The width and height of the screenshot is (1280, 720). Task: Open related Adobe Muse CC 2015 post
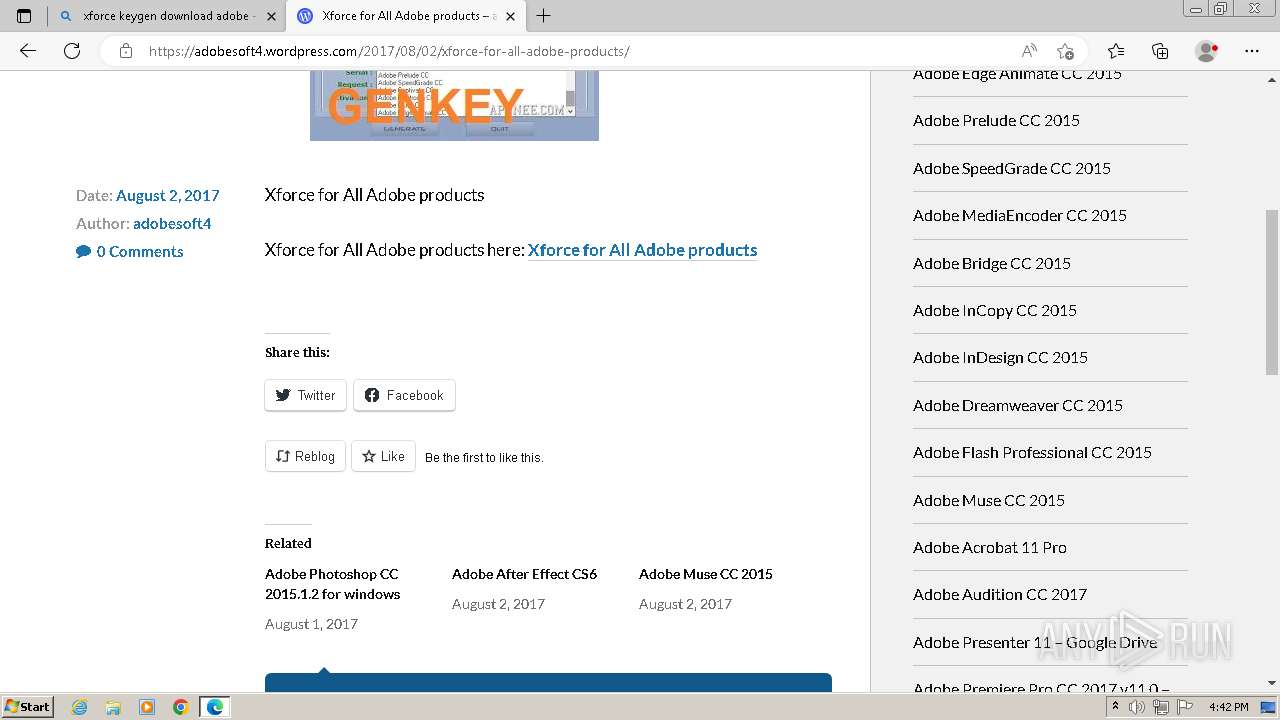[x=706, y=574]
